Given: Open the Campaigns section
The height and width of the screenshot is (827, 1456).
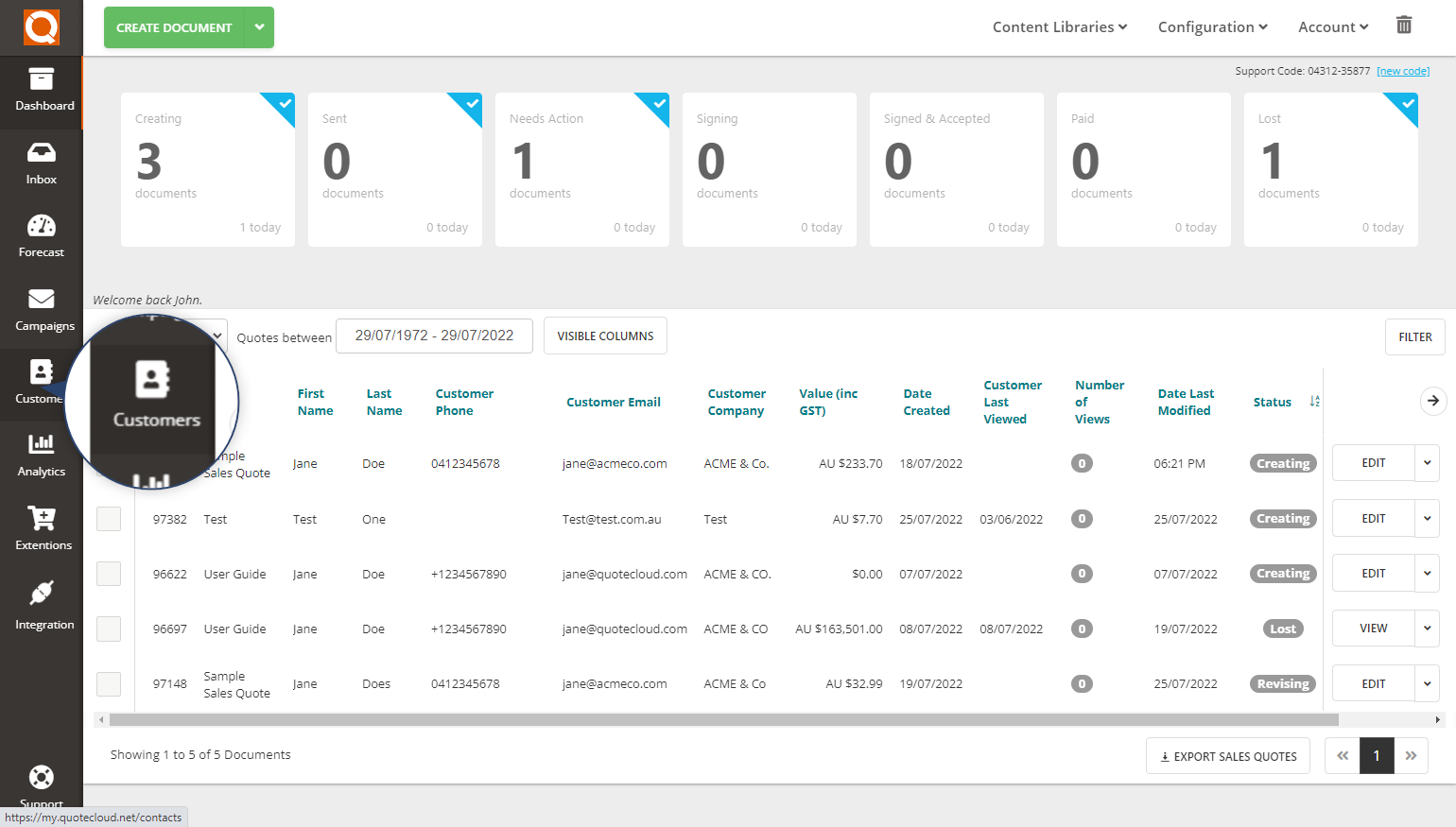Looking at the screenshot, I should [x=41, y=312].
